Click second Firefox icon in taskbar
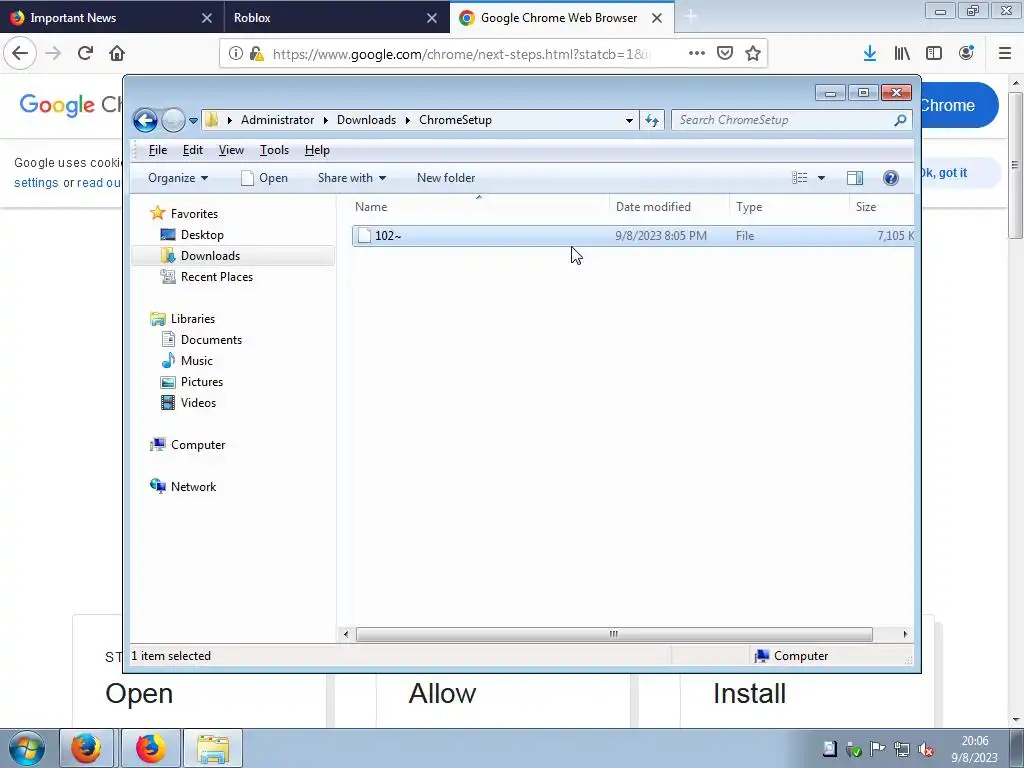 pyautogui.click(x=150, y=748)
